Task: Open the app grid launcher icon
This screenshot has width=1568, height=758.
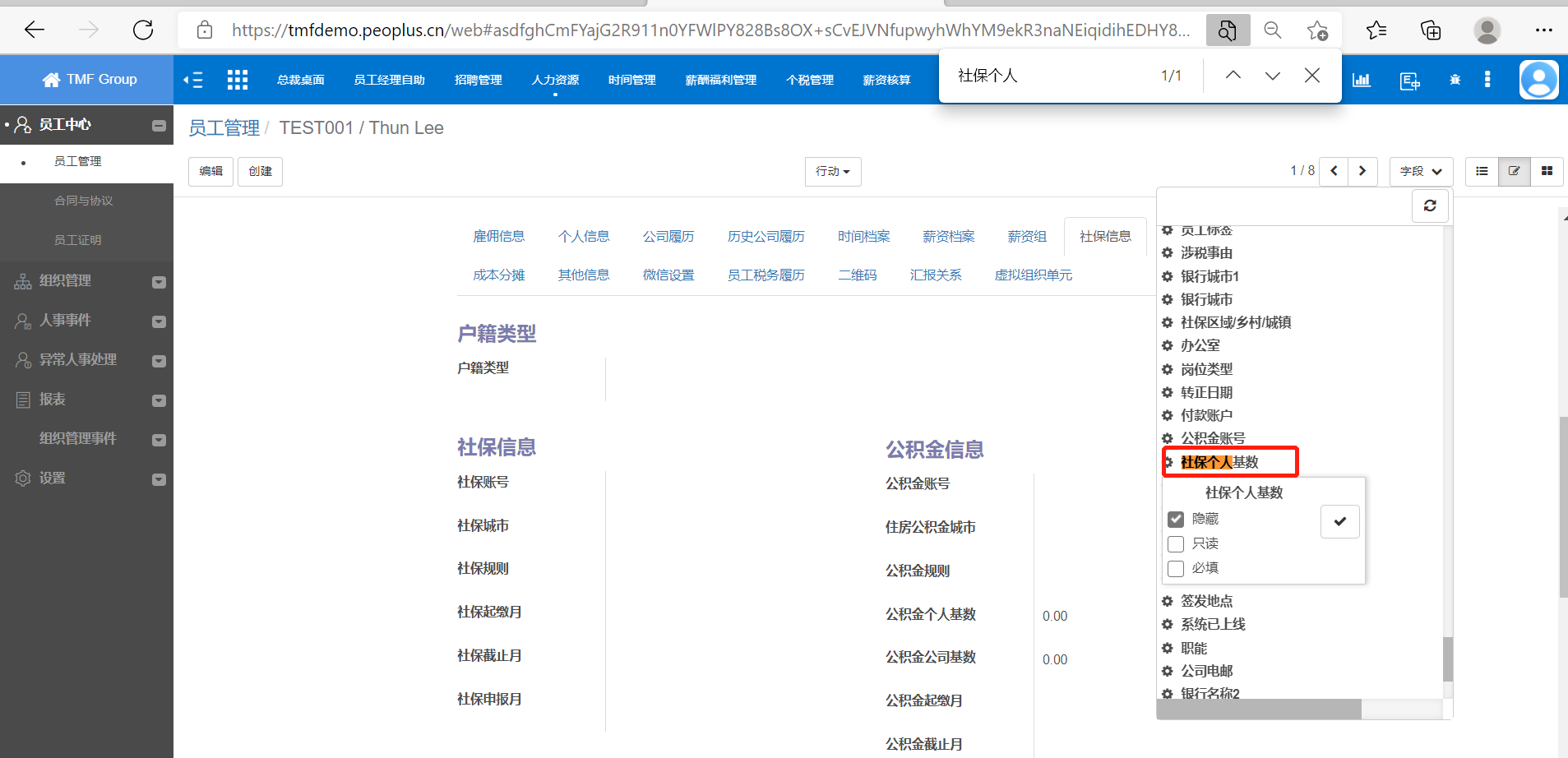Action: tap(238, 80)
